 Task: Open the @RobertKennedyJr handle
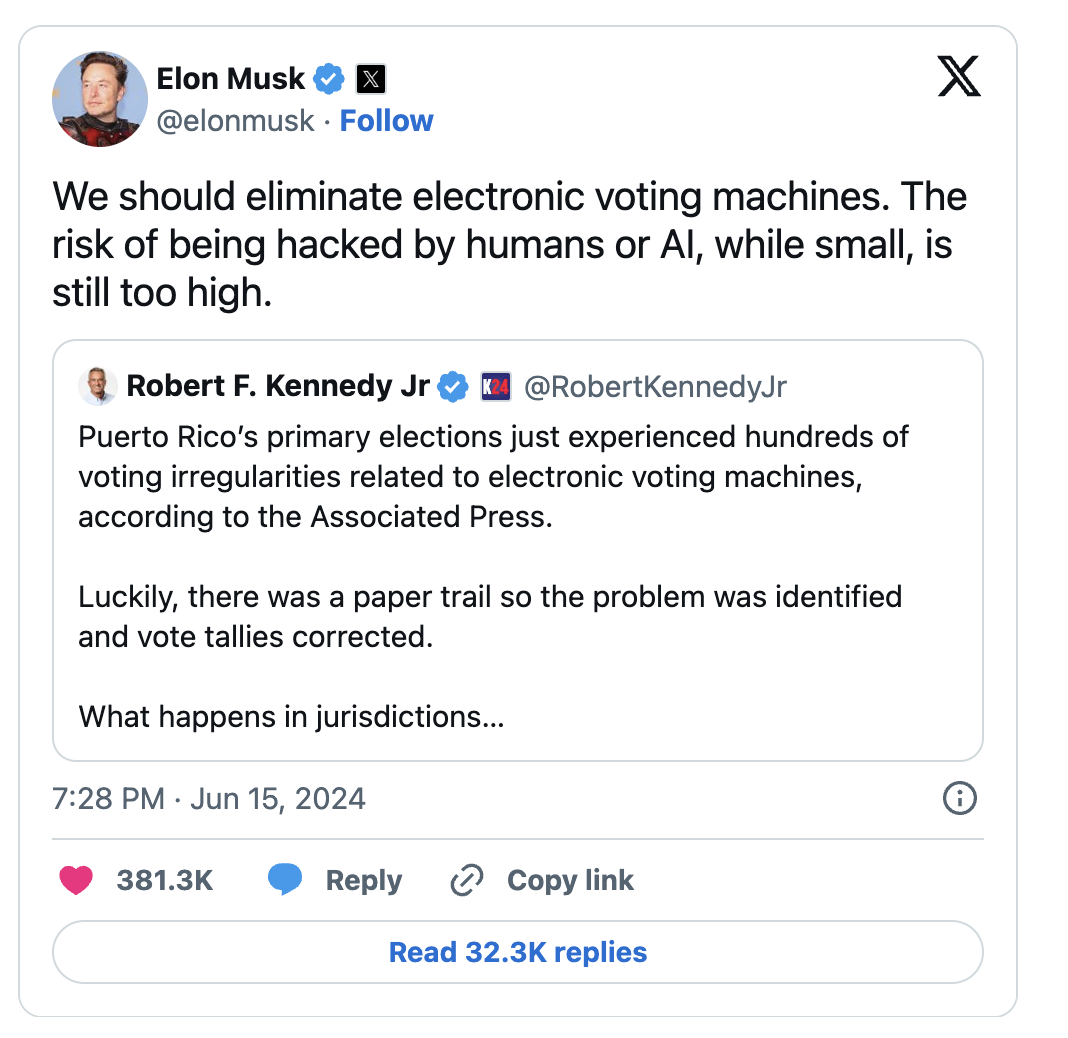click(x=655, y=386)
